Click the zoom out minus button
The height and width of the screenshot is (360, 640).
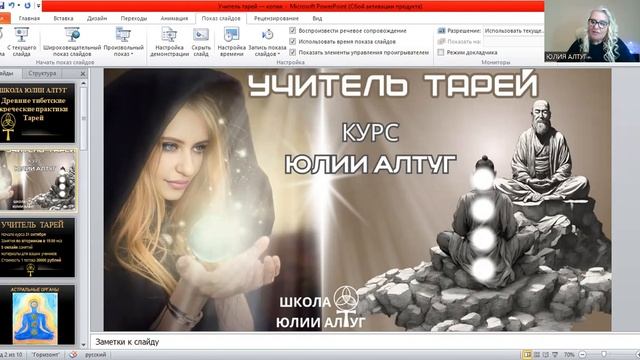(x=582, y=355)
